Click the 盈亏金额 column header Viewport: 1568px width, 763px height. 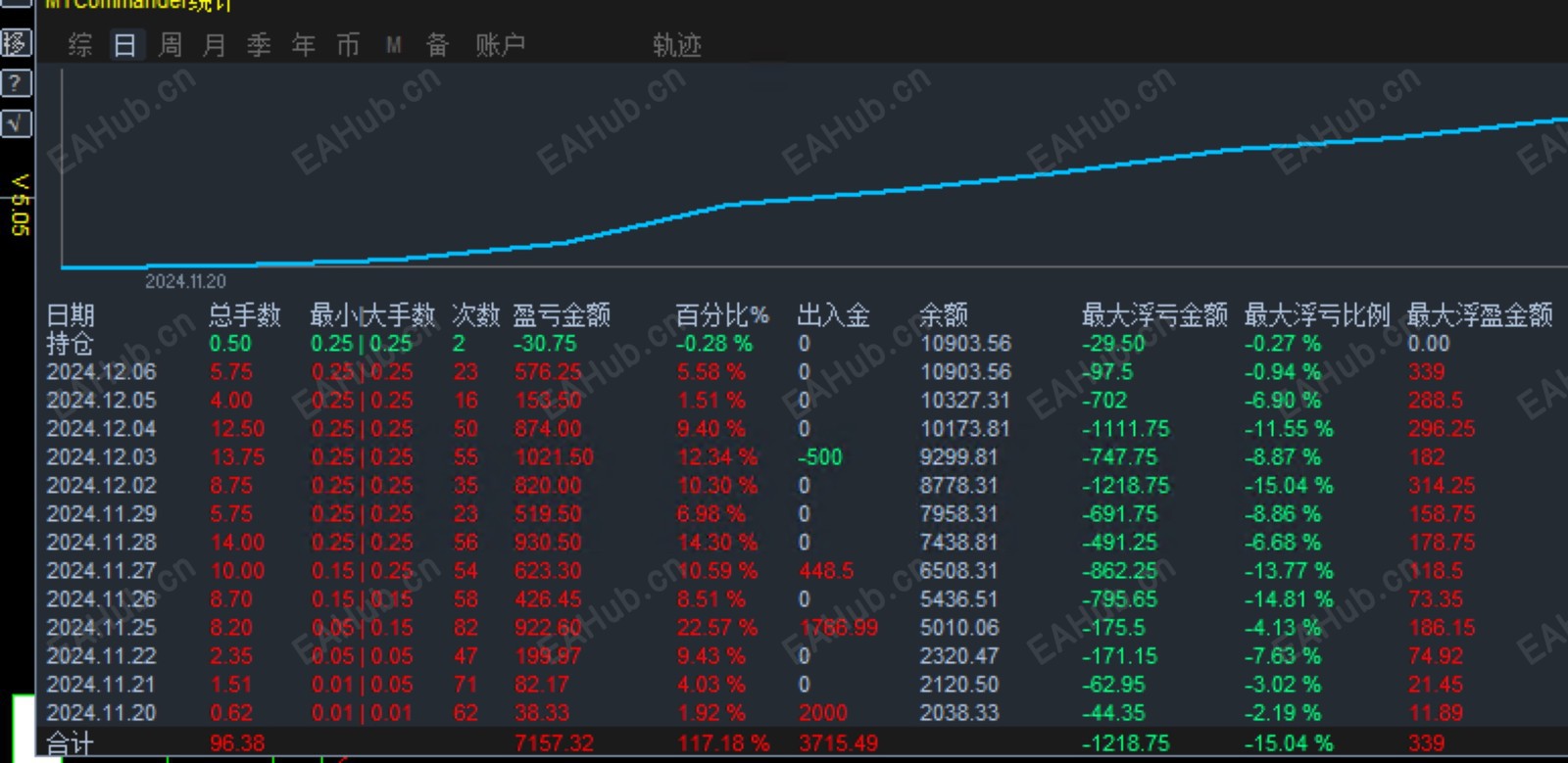click(562, 315)
